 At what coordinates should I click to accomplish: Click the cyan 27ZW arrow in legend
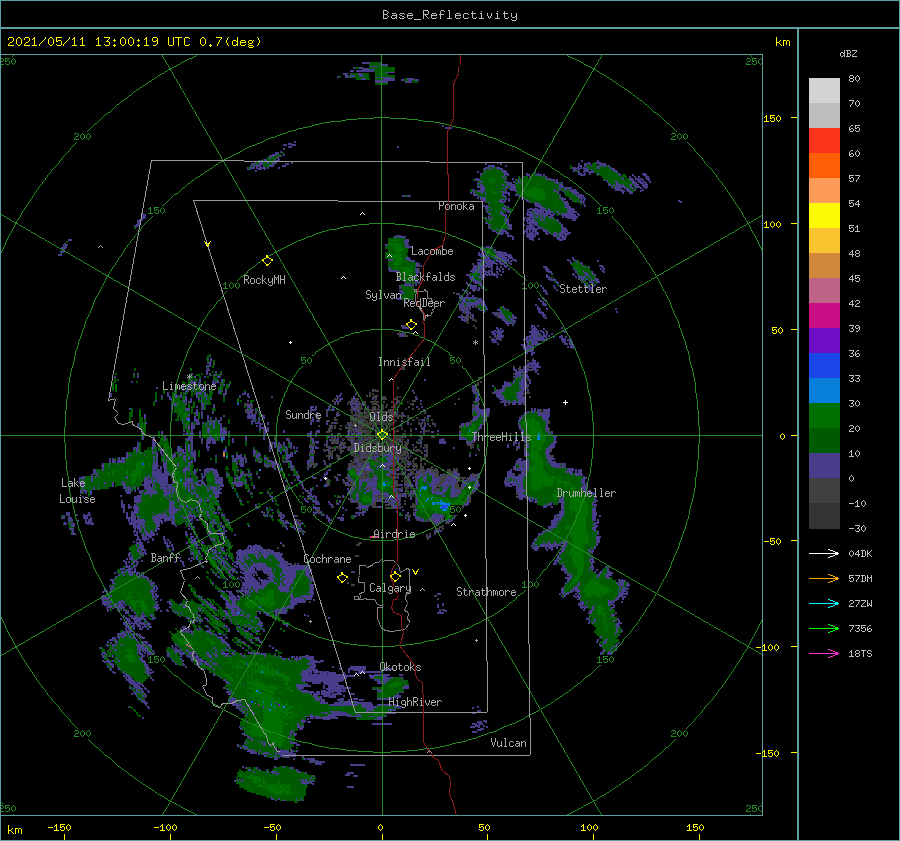[x=824, y=603]
